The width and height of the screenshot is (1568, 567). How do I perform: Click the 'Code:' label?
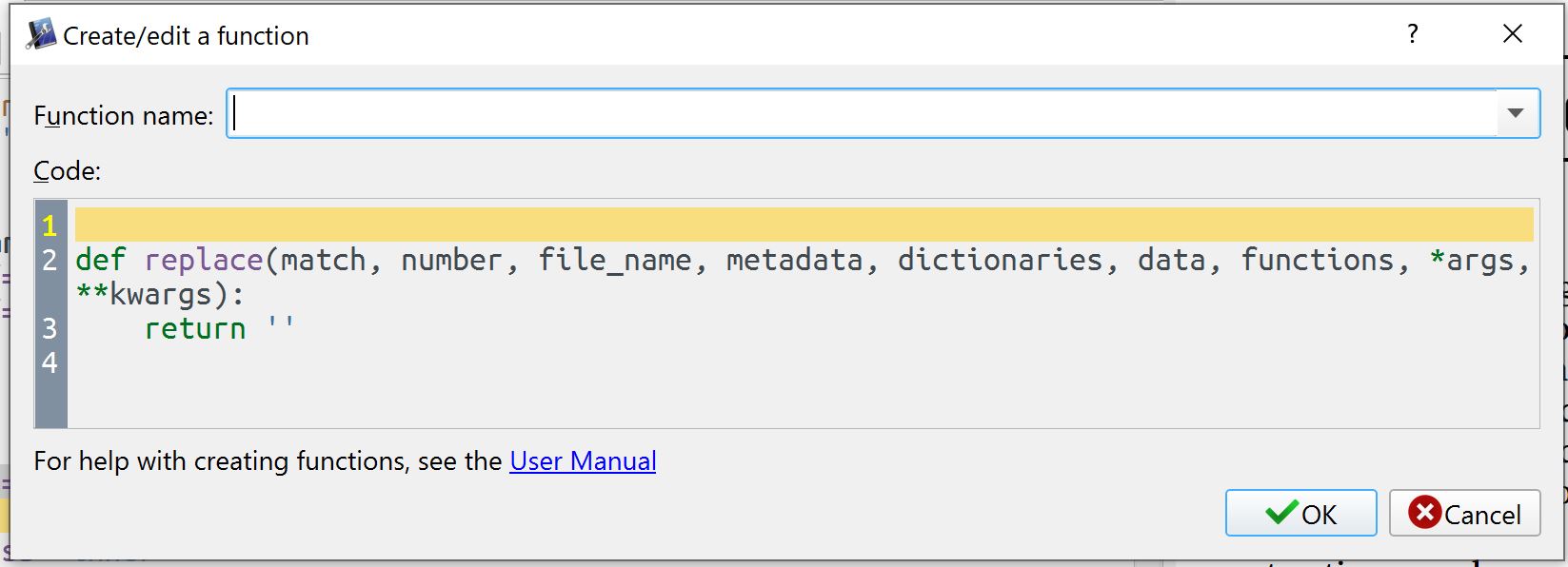click(x=67, y=171)
